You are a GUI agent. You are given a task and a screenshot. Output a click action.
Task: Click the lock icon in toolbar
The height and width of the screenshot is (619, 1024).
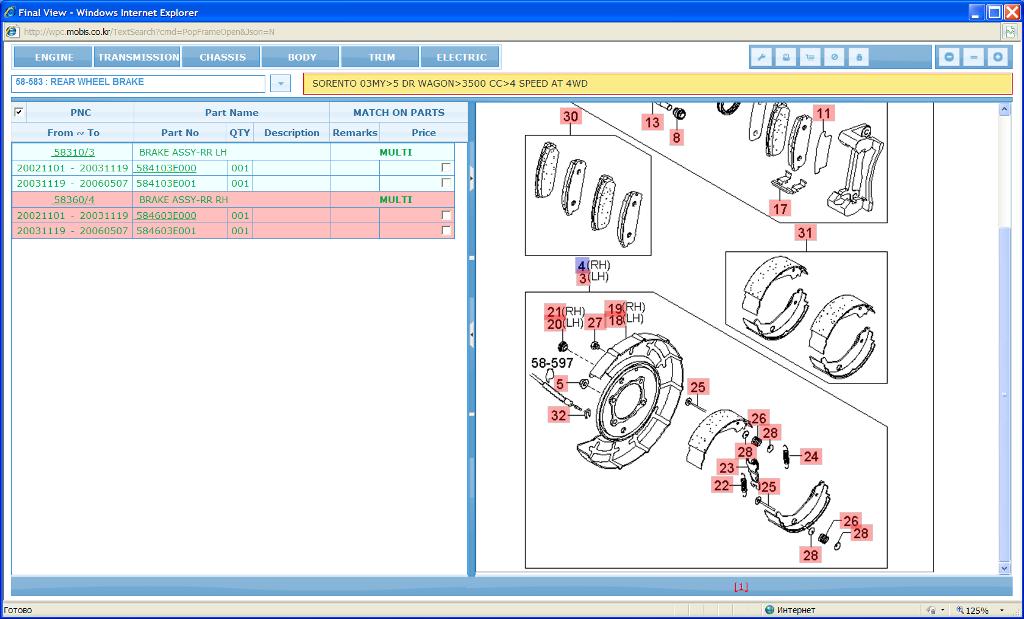pyautogui.click(x=858, y=57)
